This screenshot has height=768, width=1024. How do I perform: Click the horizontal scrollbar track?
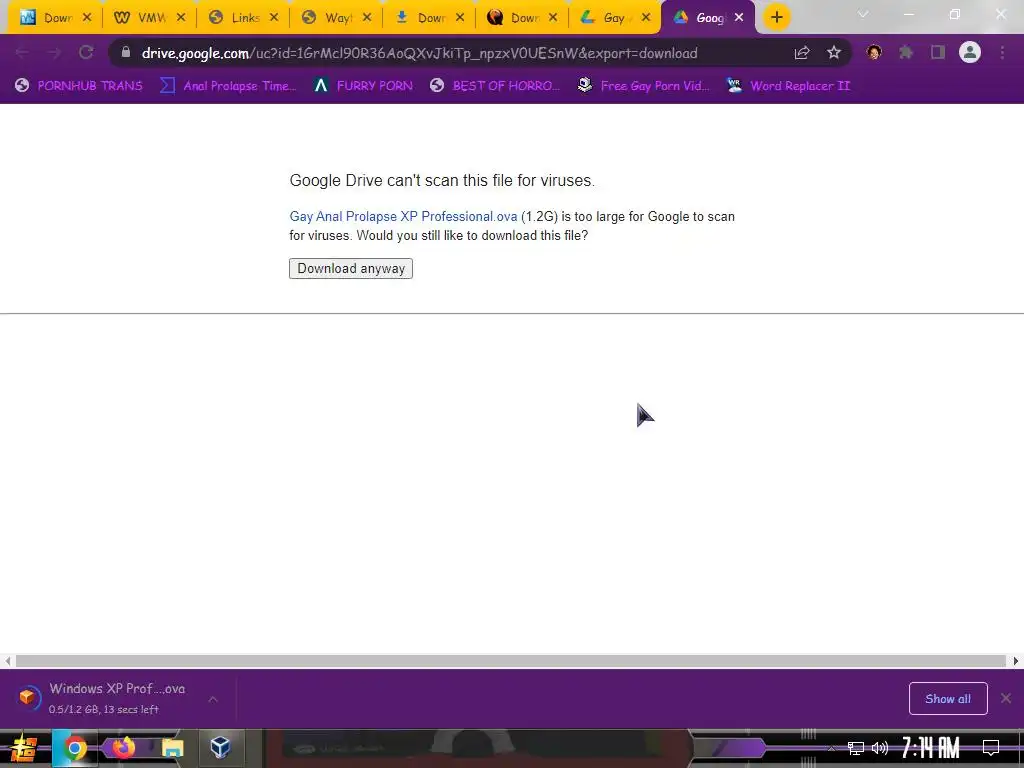[511, 661]
